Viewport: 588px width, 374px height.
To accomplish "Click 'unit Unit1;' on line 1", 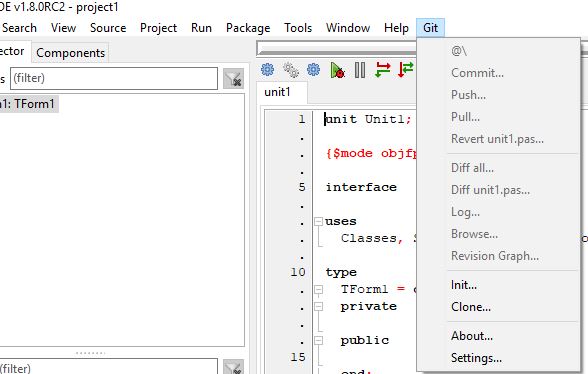I will 368,119.
